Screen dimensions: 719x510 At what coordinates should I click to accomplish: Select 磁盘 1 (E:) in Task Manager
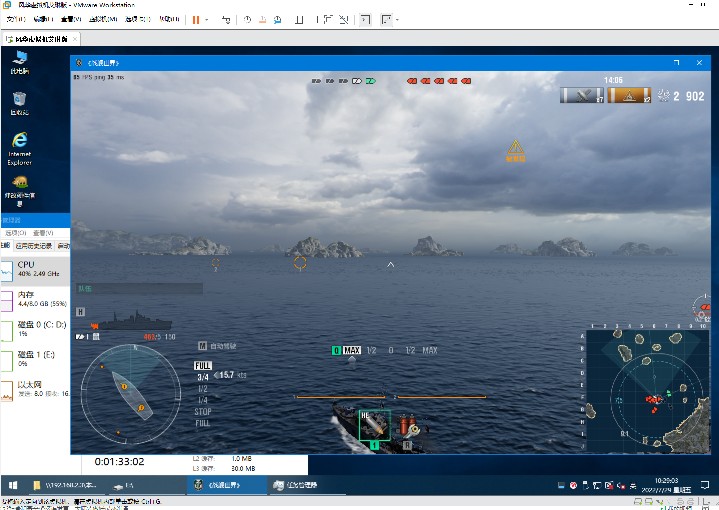[x=35, y=359]
